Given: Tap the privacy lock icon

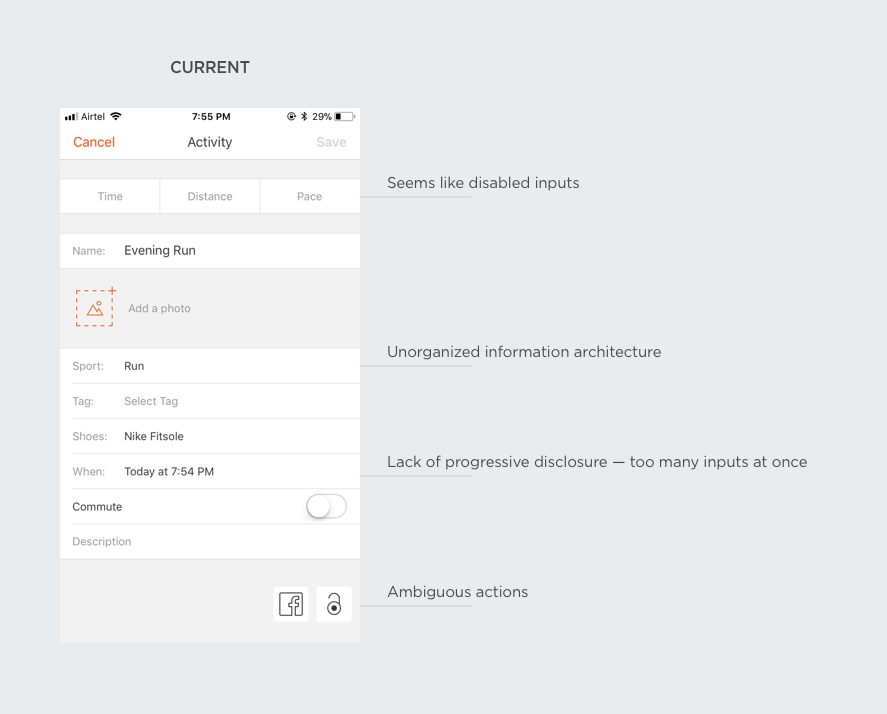Looking at the screenshot, I should [334, 604].
